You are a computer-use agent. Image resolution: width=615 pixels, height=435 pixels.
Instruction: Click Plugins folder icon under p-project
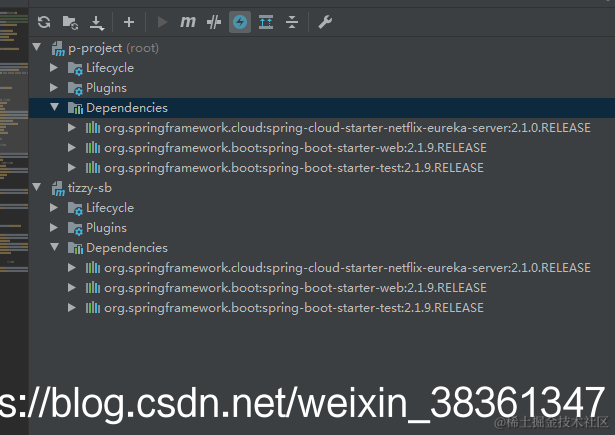(x=75, y=88)
